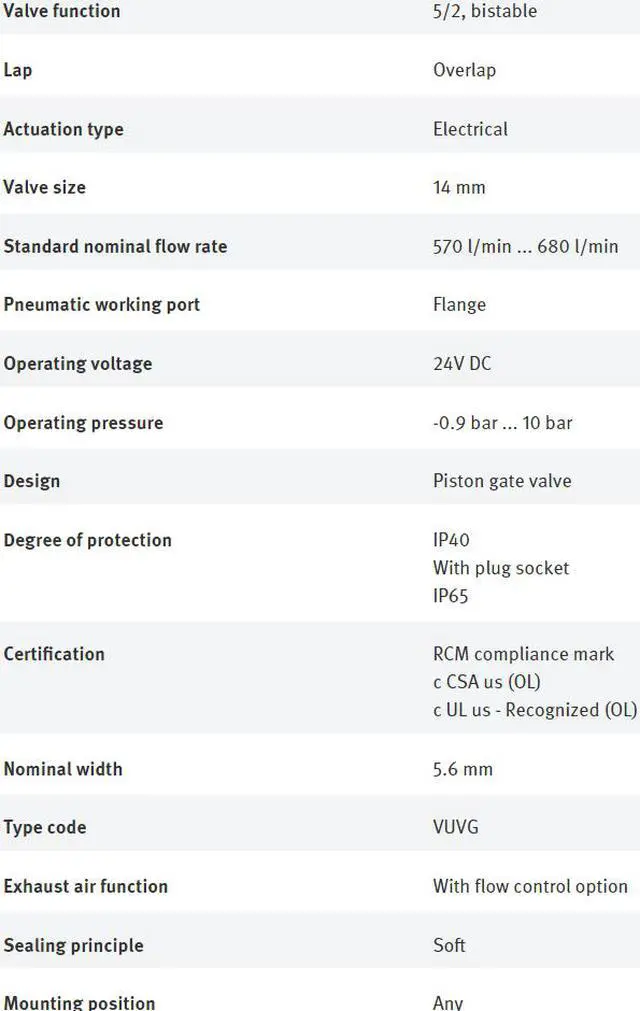
Task: Click the "Actuation type" row label
Action: click(x=63, y=129)
